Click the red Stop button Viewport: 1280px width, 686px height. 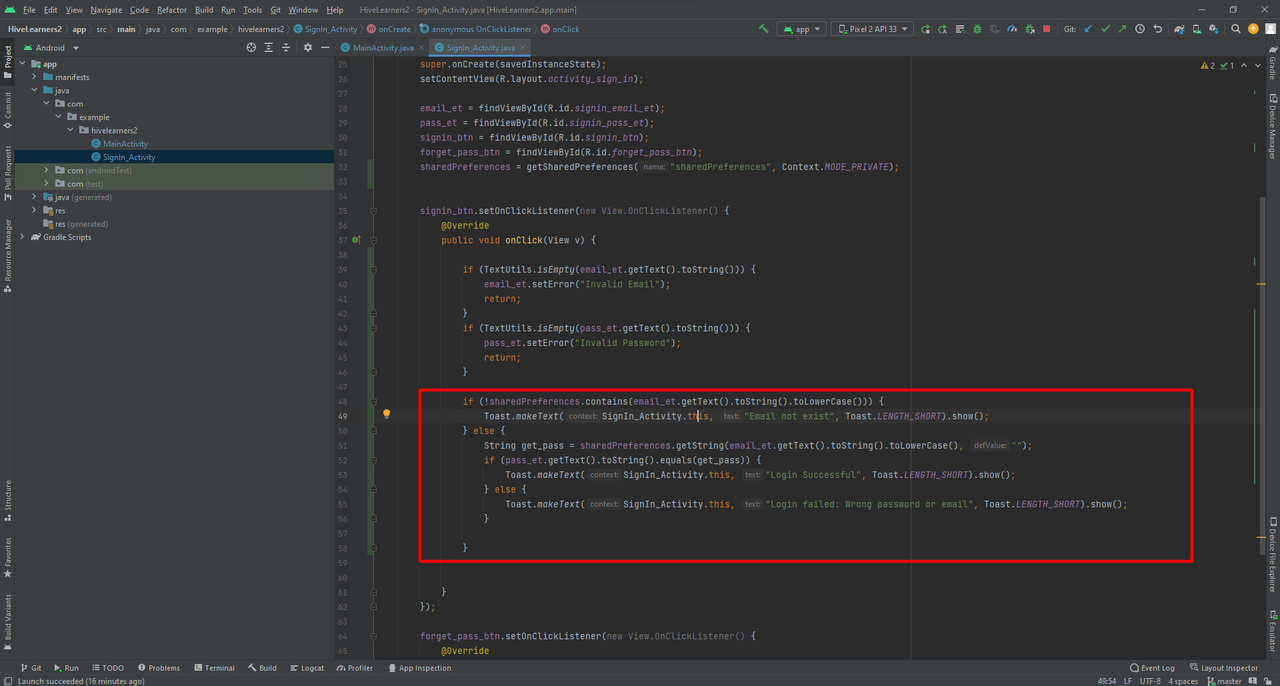click(1047, 29)
